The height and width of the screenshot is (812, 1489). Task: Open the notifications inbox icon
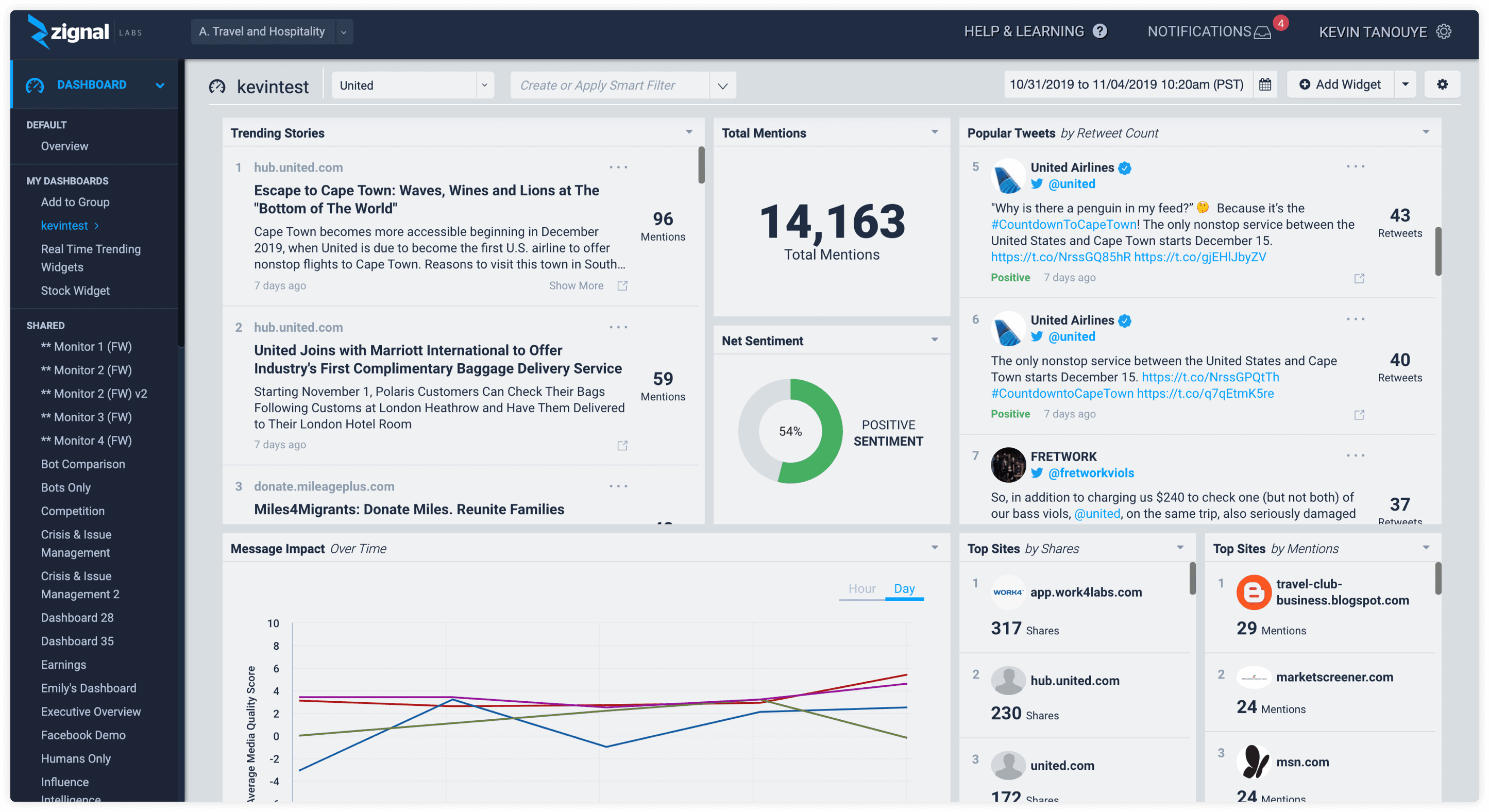click(1262, 32)
